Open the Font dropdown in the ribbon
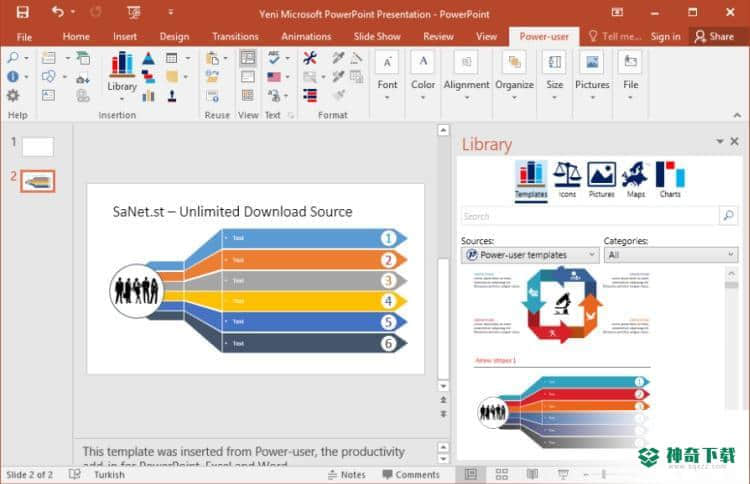Viewport: 750px width, 484px height. (387, 76)
